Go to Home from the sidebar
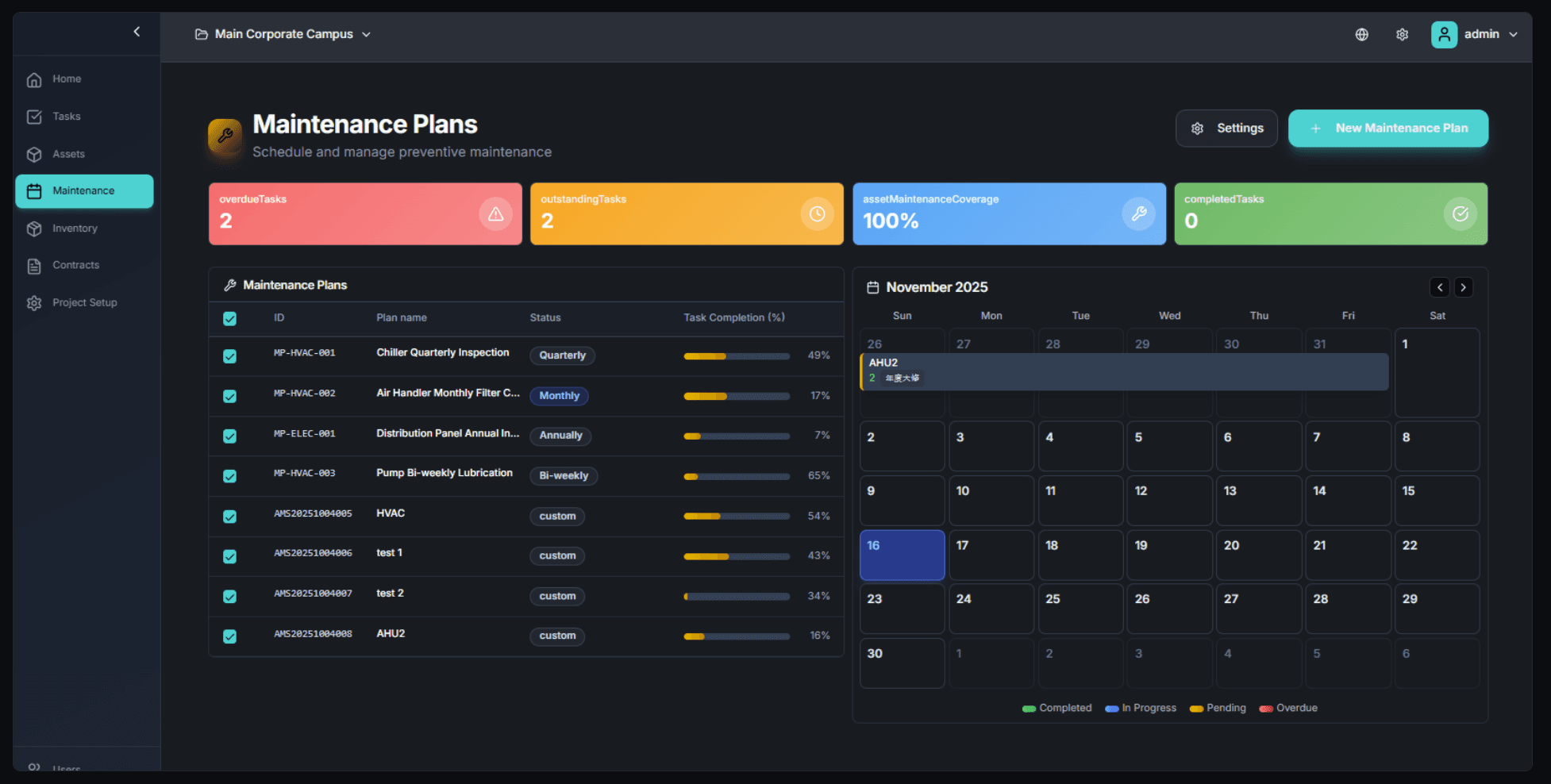1551x784 pixels. tap(33, 79)
